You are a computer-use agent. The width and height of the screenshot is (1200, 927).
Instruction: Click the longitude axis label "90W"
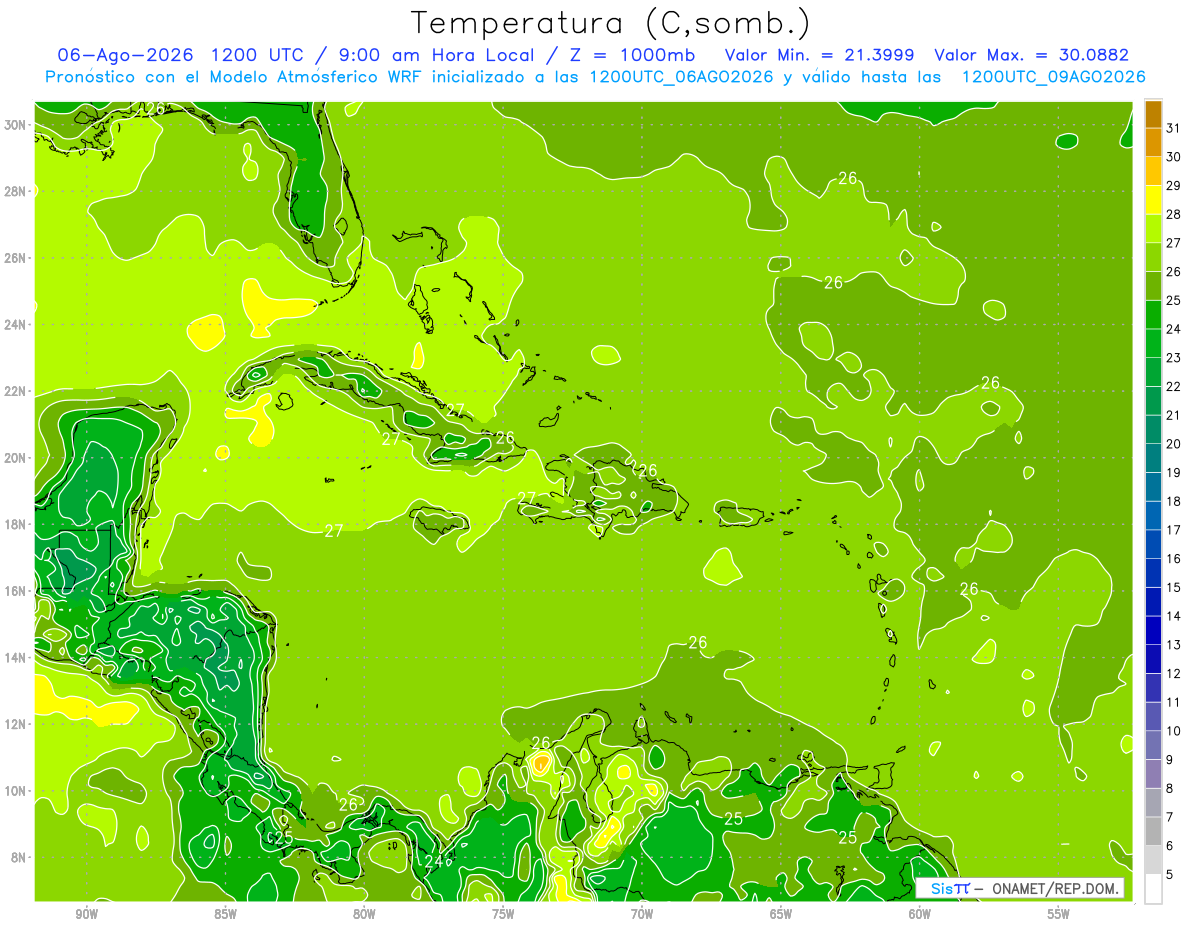[x=86, y=914]
